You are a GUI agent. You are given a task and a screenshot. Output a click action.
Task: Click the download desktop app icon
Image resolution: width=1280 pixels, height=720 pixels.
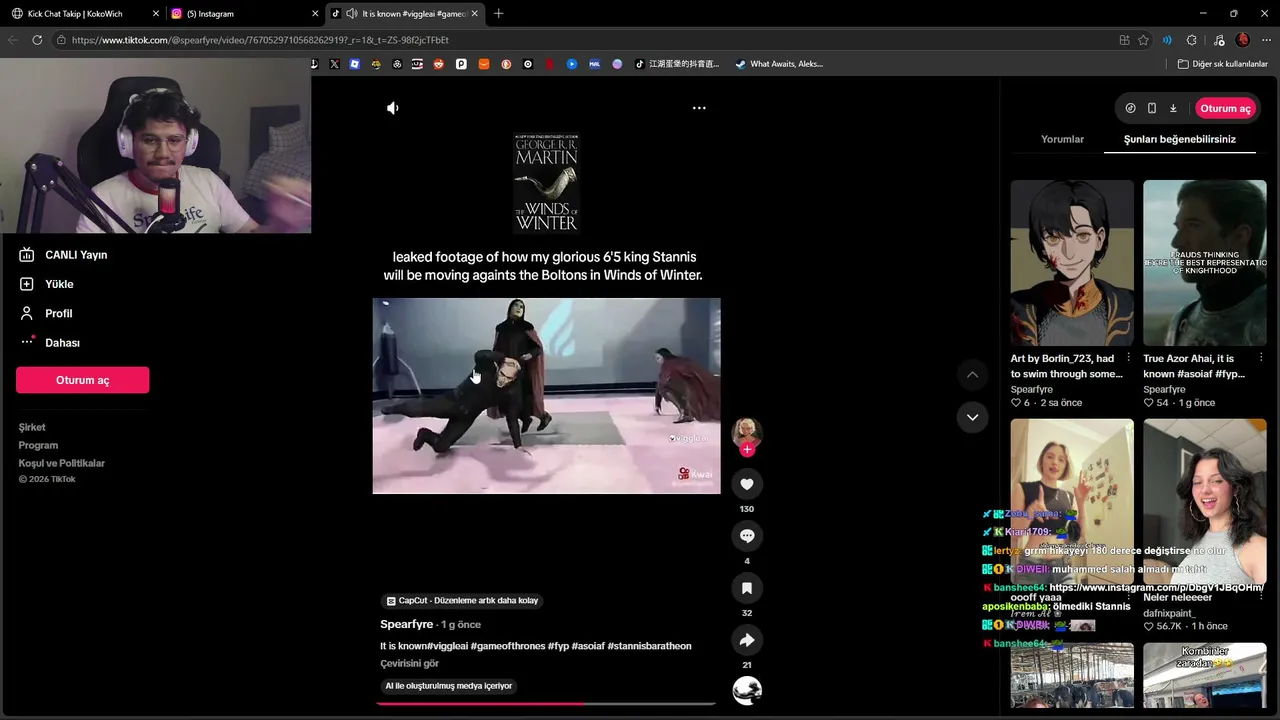[x=1173, y=108]
